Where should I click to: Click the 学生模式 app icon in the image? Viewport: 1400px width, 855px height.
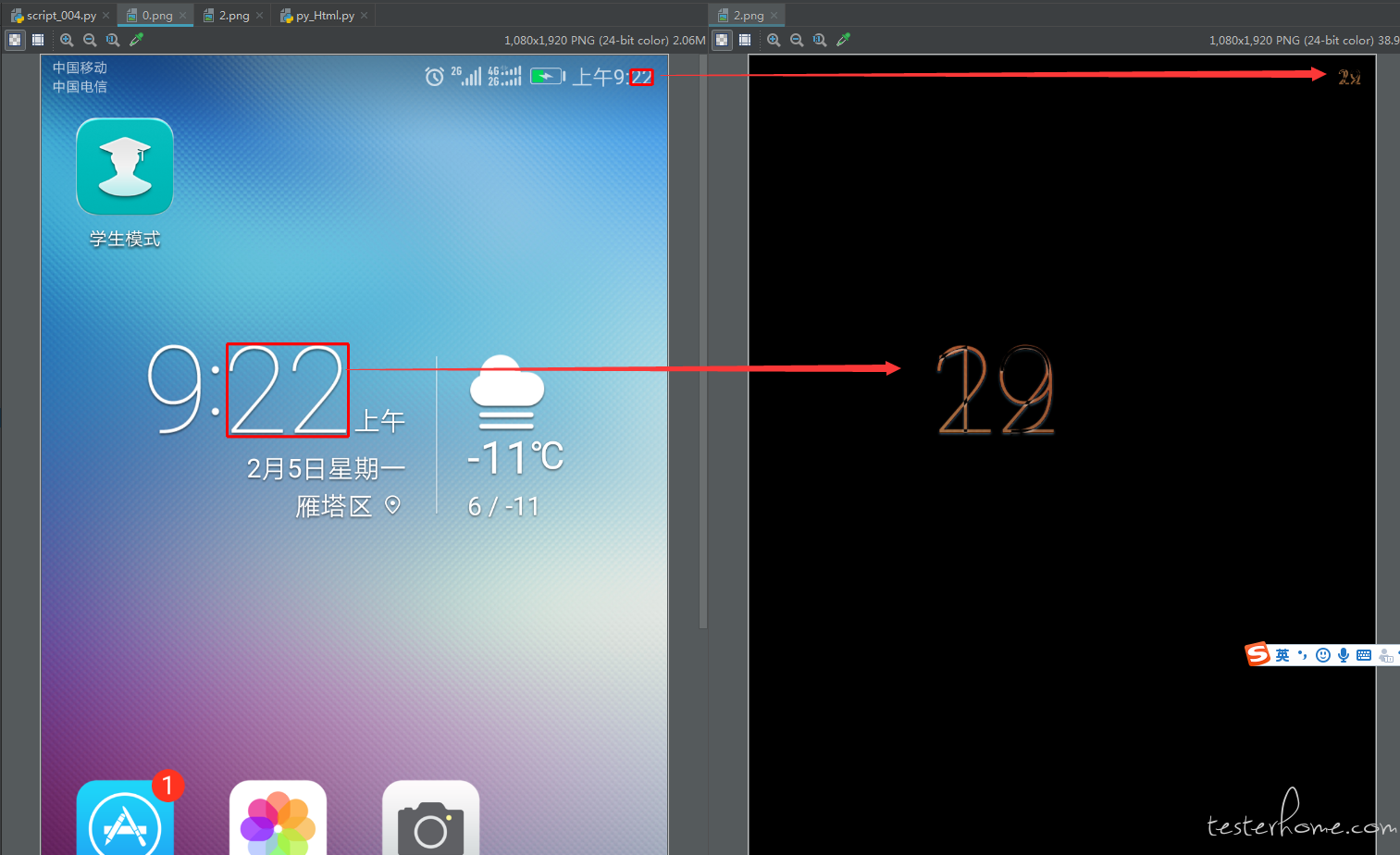125,167
